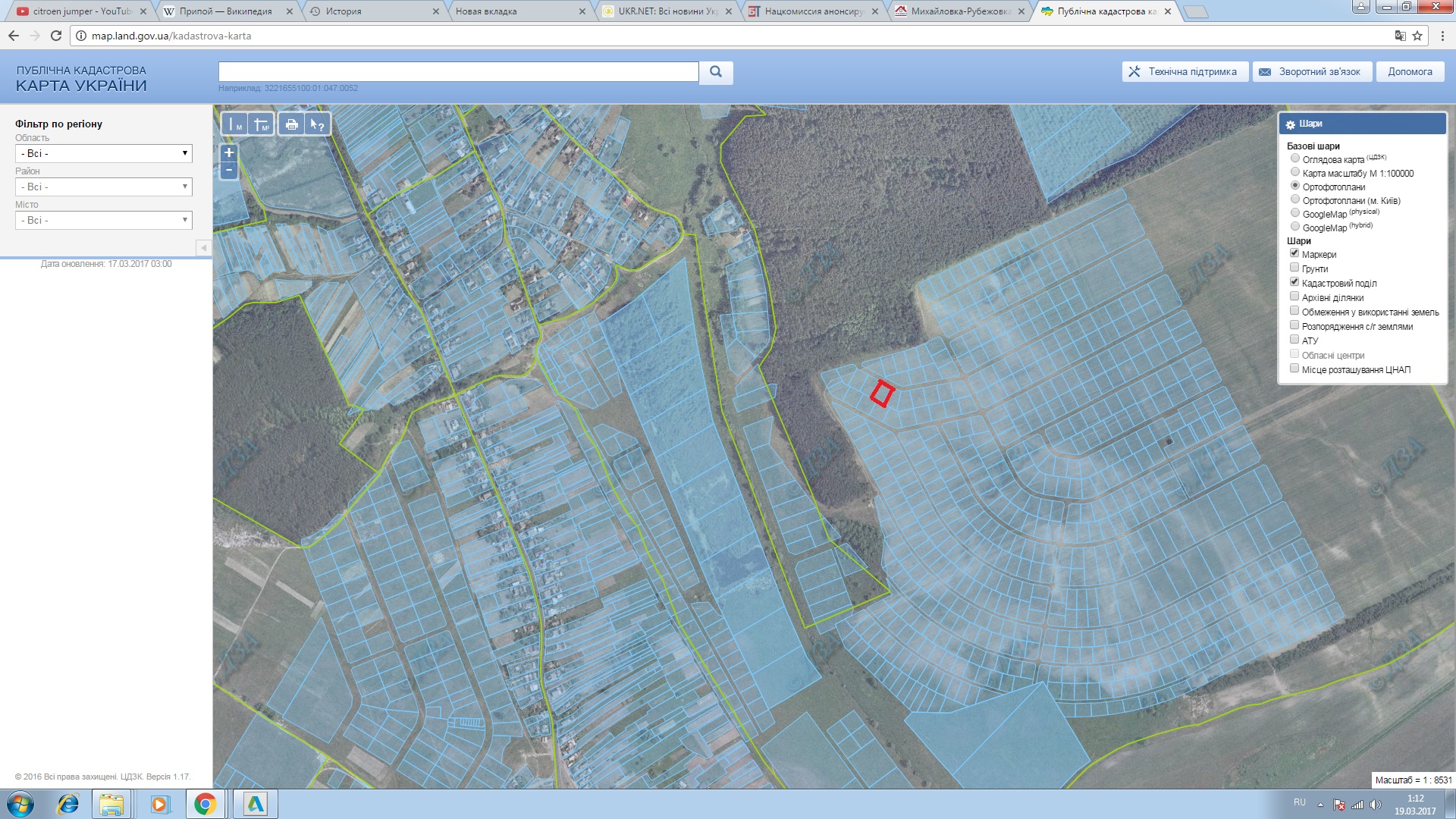Viewport: 1456px width, 819px height.
Task: Enable the Архівні ділянки checkbox
Action: click(1294, 297)
